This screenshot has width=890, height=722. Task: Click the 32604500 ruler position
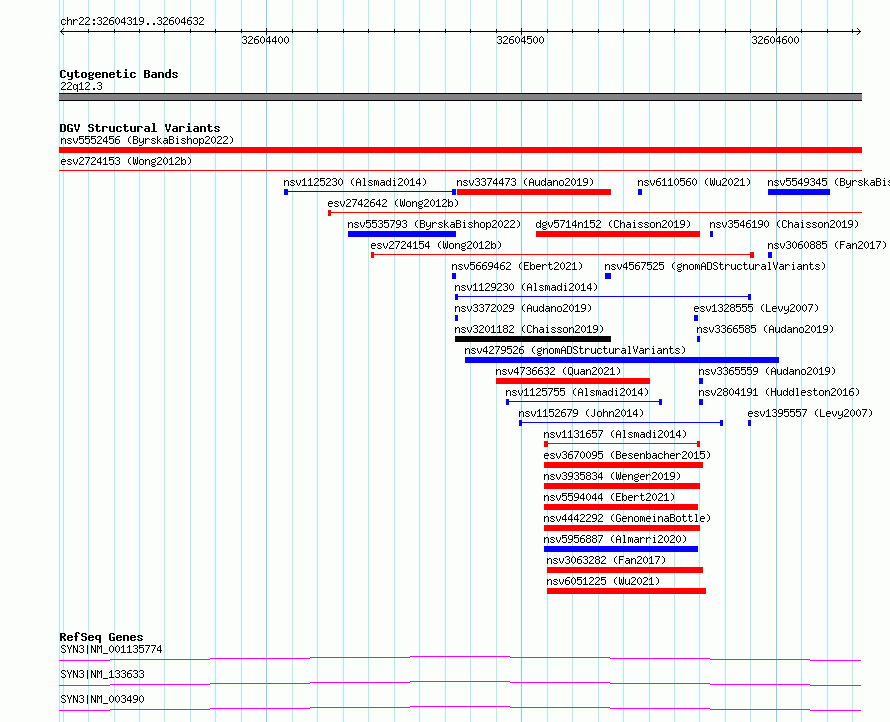[520, 40]
